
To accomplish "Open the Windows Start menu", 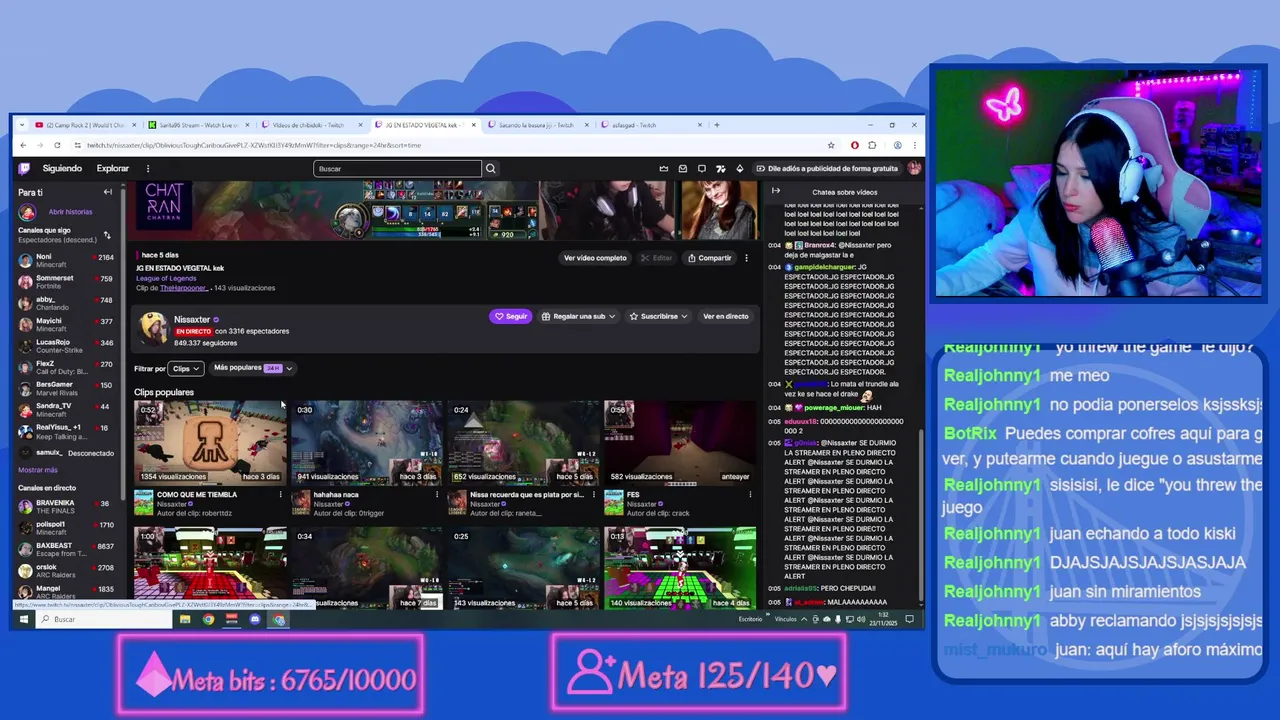I will coord(23,619).
